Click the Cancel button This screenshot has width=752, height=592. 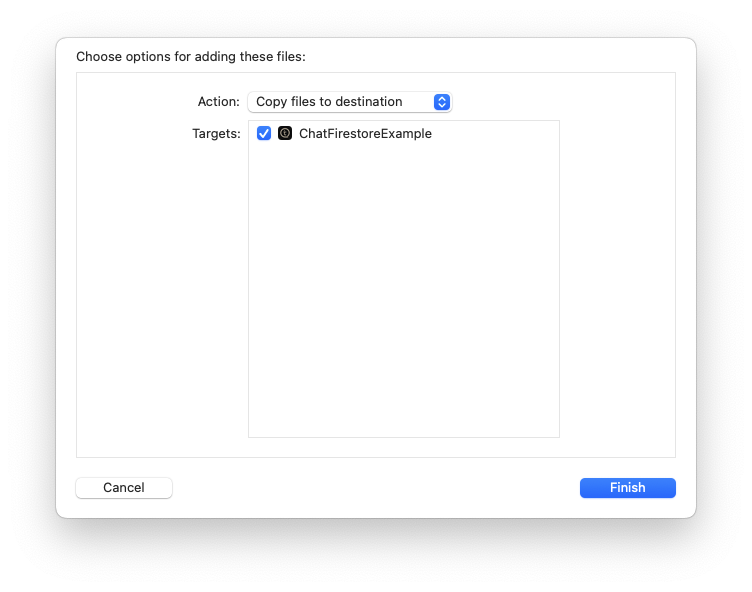(x=124, y=487)
